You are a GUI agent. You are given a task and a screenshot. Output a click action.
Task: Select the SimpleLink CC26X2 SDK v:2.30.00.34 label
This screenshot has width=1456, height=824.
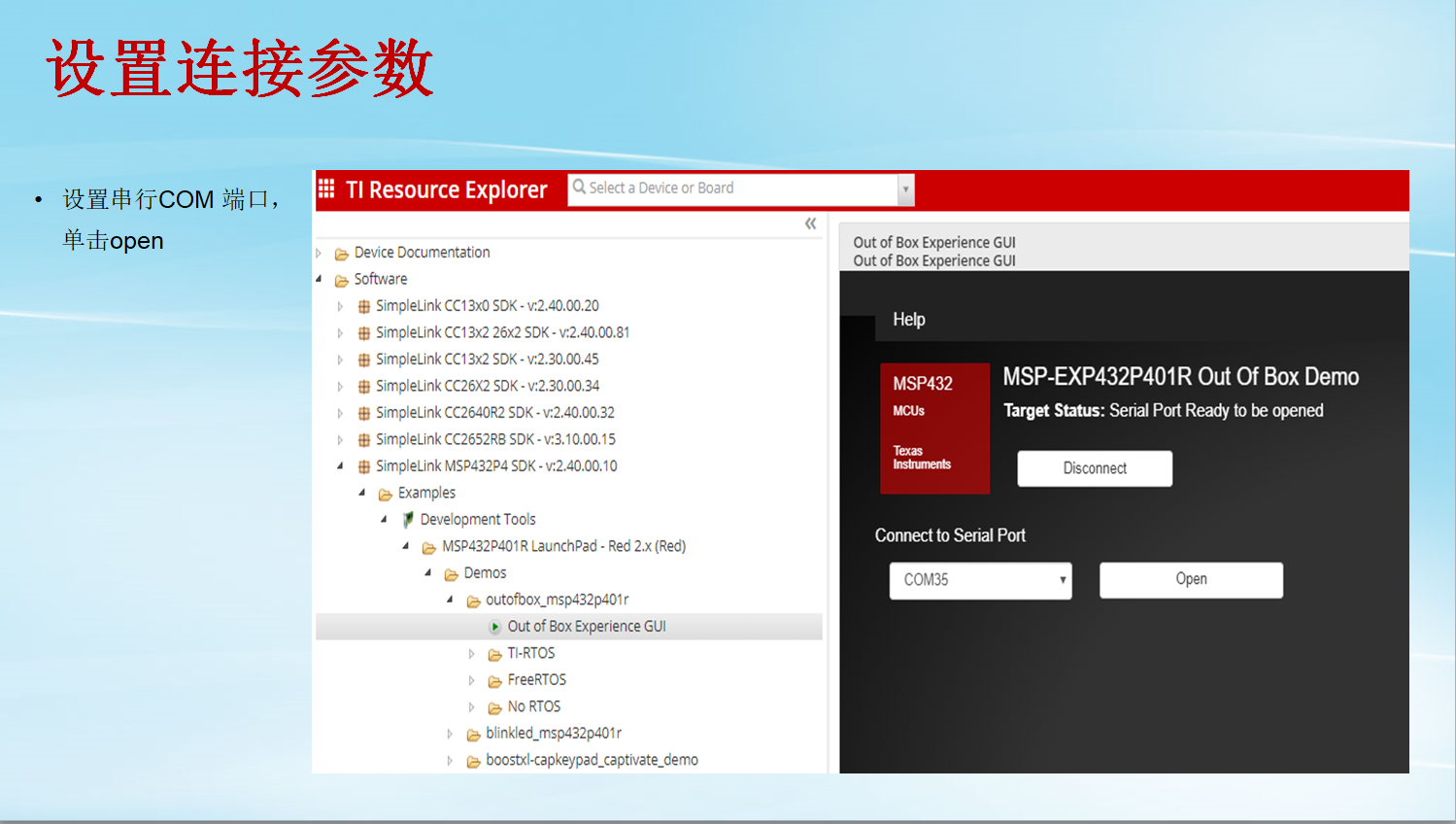[488, 386]
